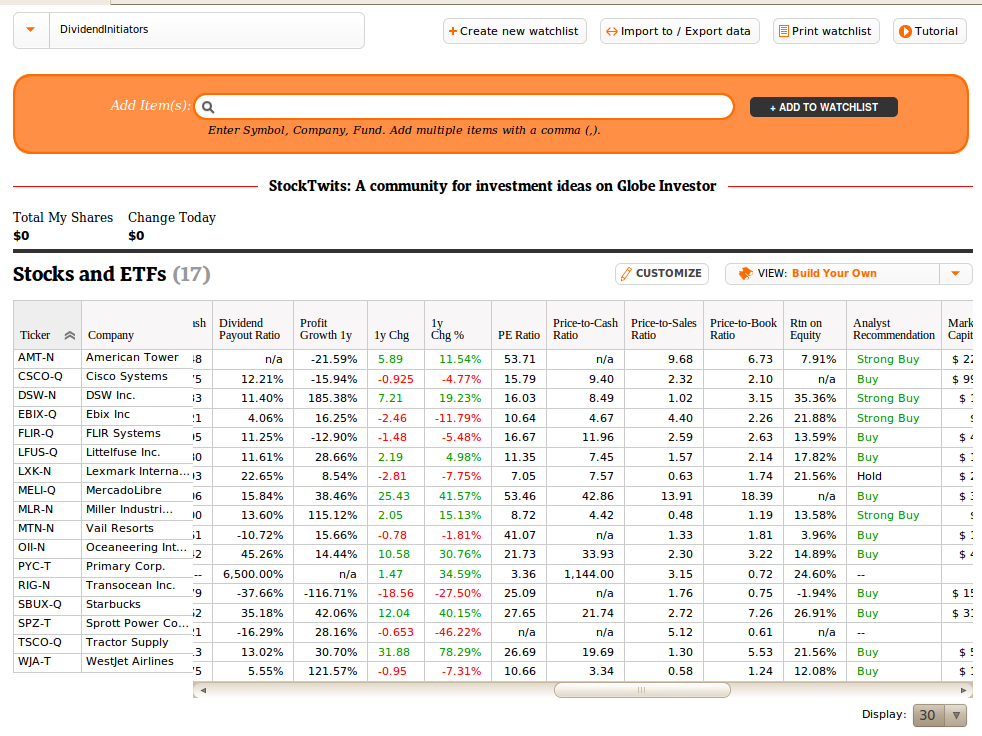
Task: Open the watchlist selector dropdown arrow
Action: pos(31,30)
